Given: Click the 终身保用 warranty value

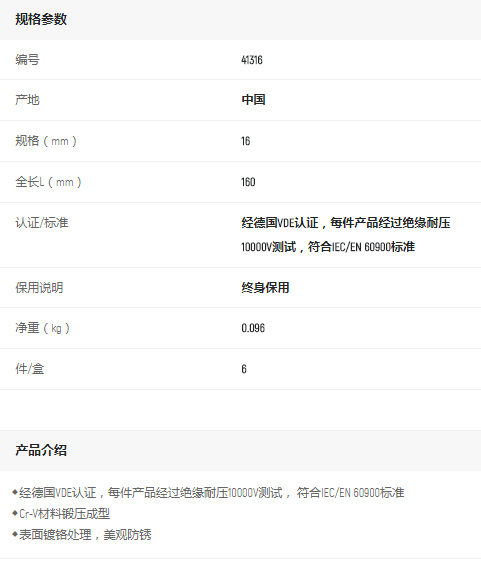Looking at the screenshot, I should (x=265, y=288).
